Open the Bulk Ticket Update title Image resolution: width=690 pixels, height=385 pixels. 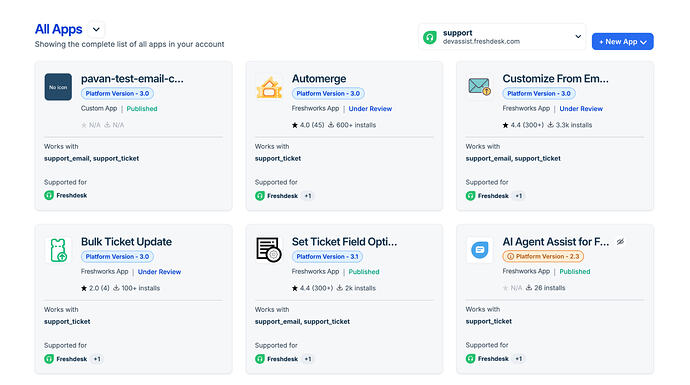coord(126,242)
